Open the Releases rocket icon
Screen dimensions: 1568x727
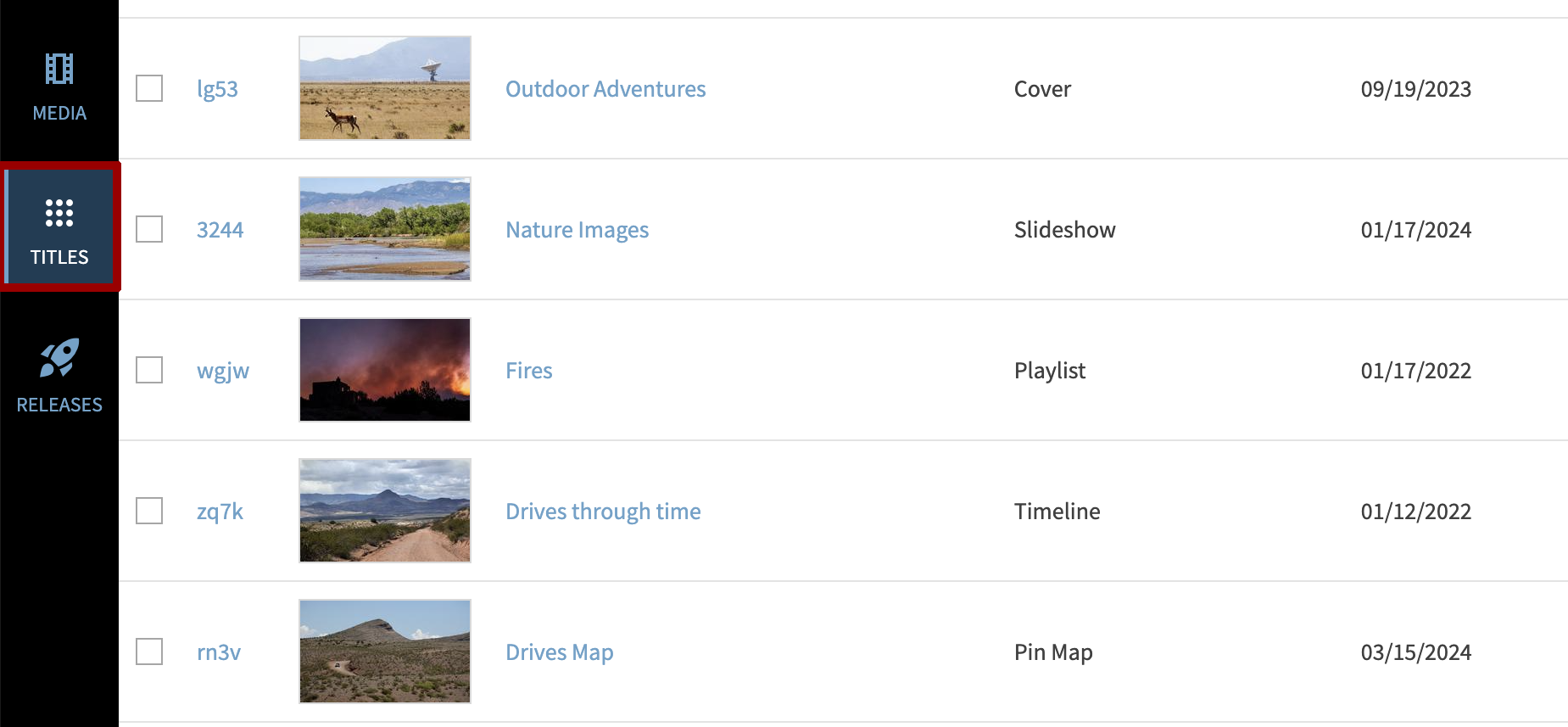59,358
